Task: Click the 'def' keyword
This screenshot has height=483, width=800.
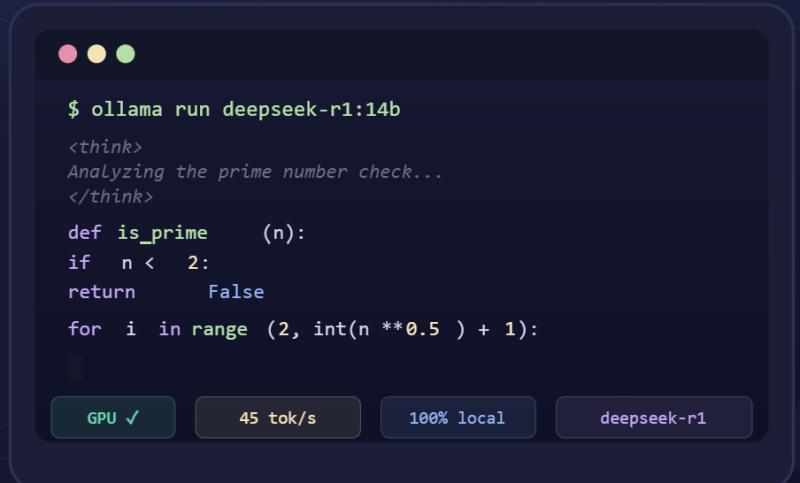Action: click(x=84, y=233)
